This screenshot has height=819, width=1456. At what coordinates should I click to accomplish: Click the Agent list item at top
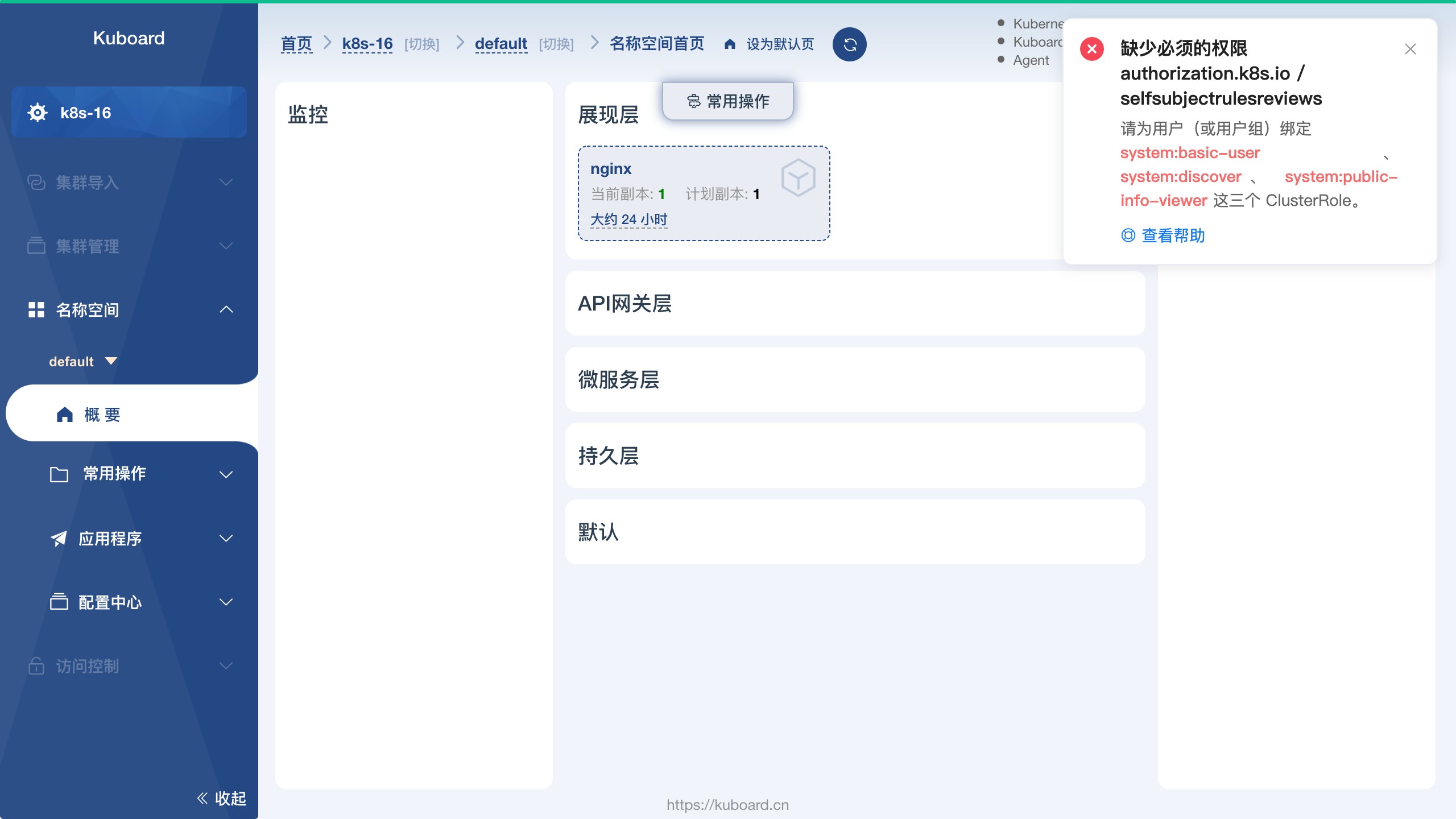[1031, 60]
